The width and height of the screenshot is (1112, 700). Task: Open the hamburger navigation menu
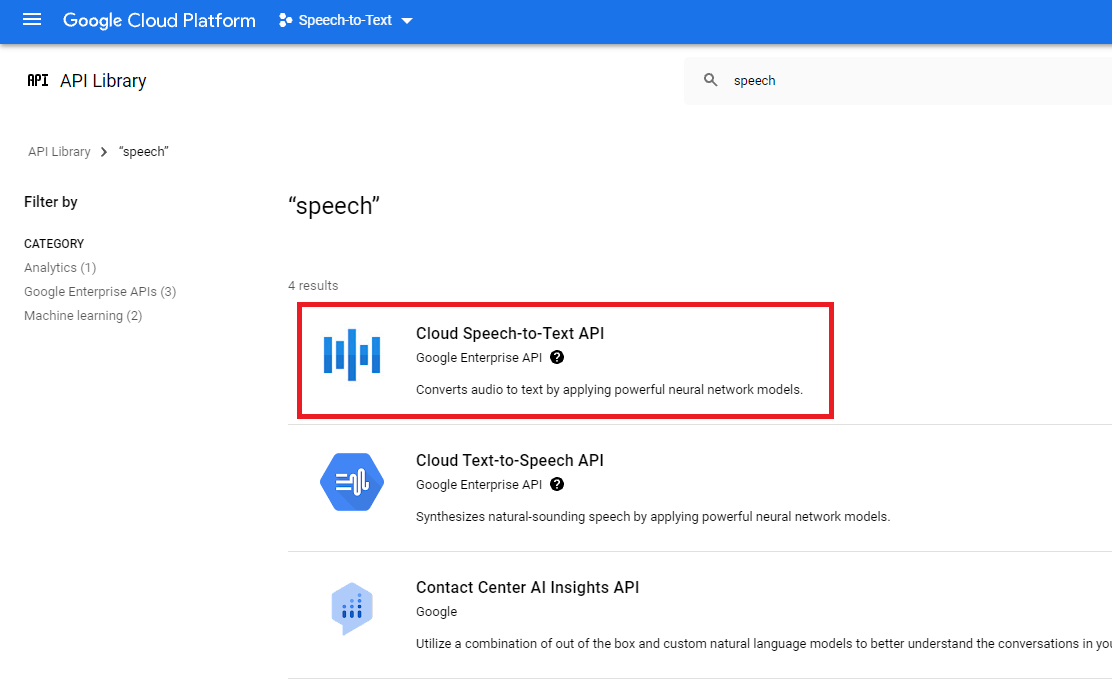tap(32, 20)
